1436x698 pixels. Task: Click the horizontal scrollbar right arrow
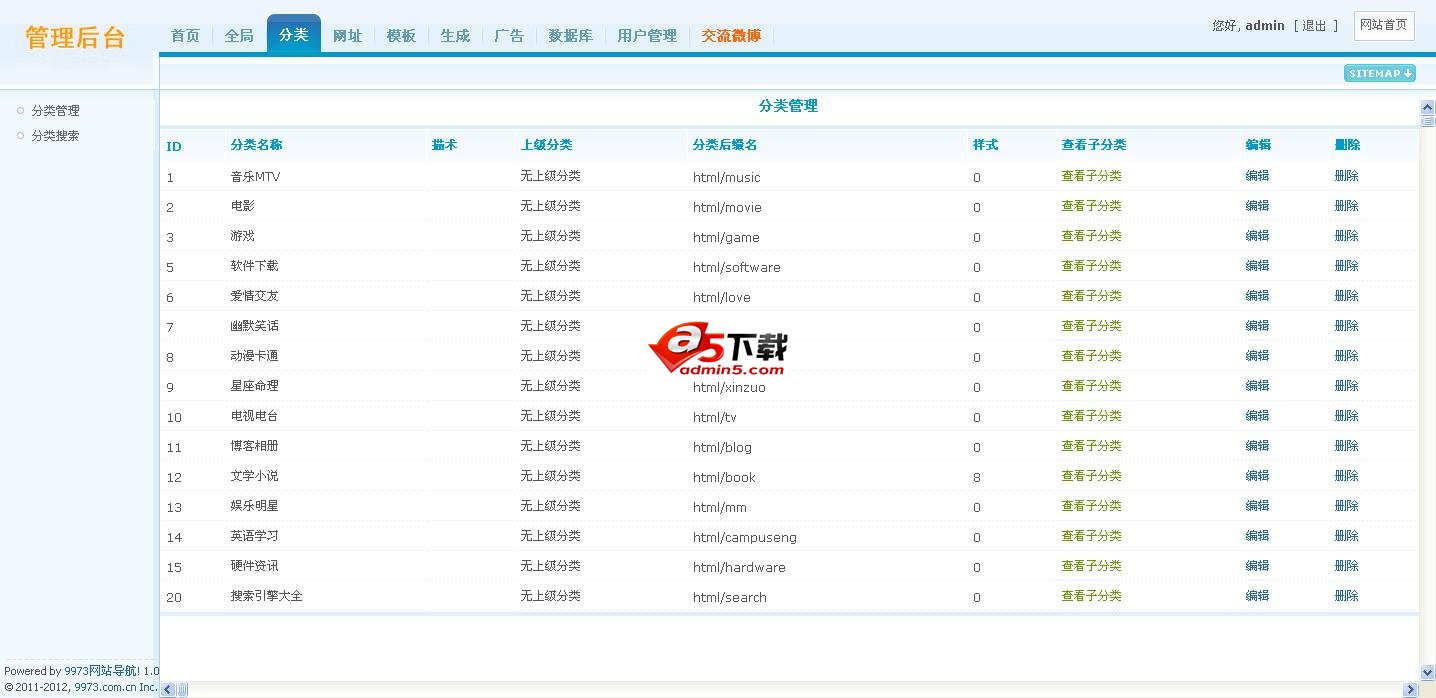(x=1410, y=689)
